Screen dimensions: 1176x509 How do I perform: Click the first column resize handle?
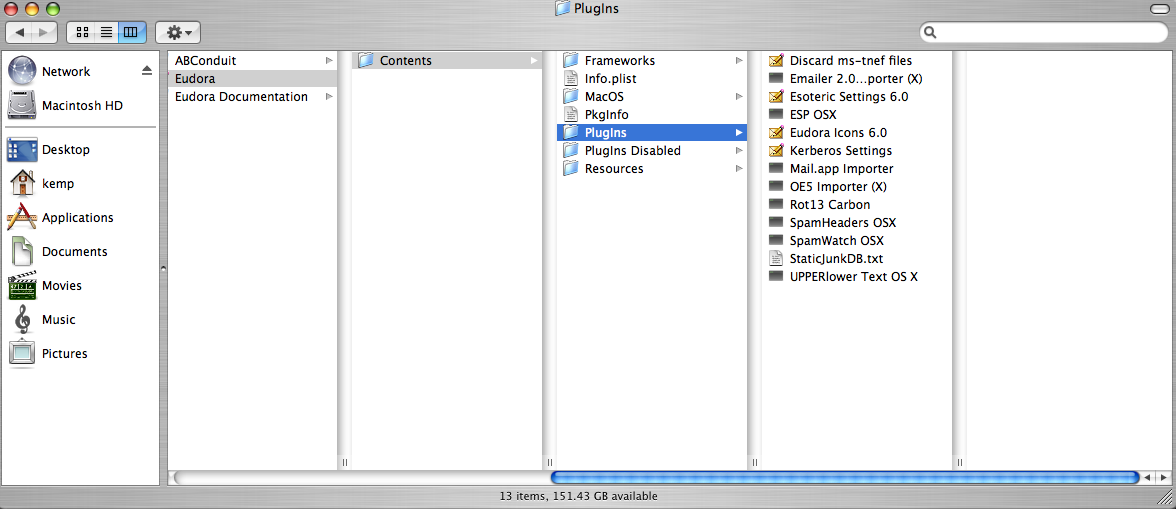click(345, 463)
